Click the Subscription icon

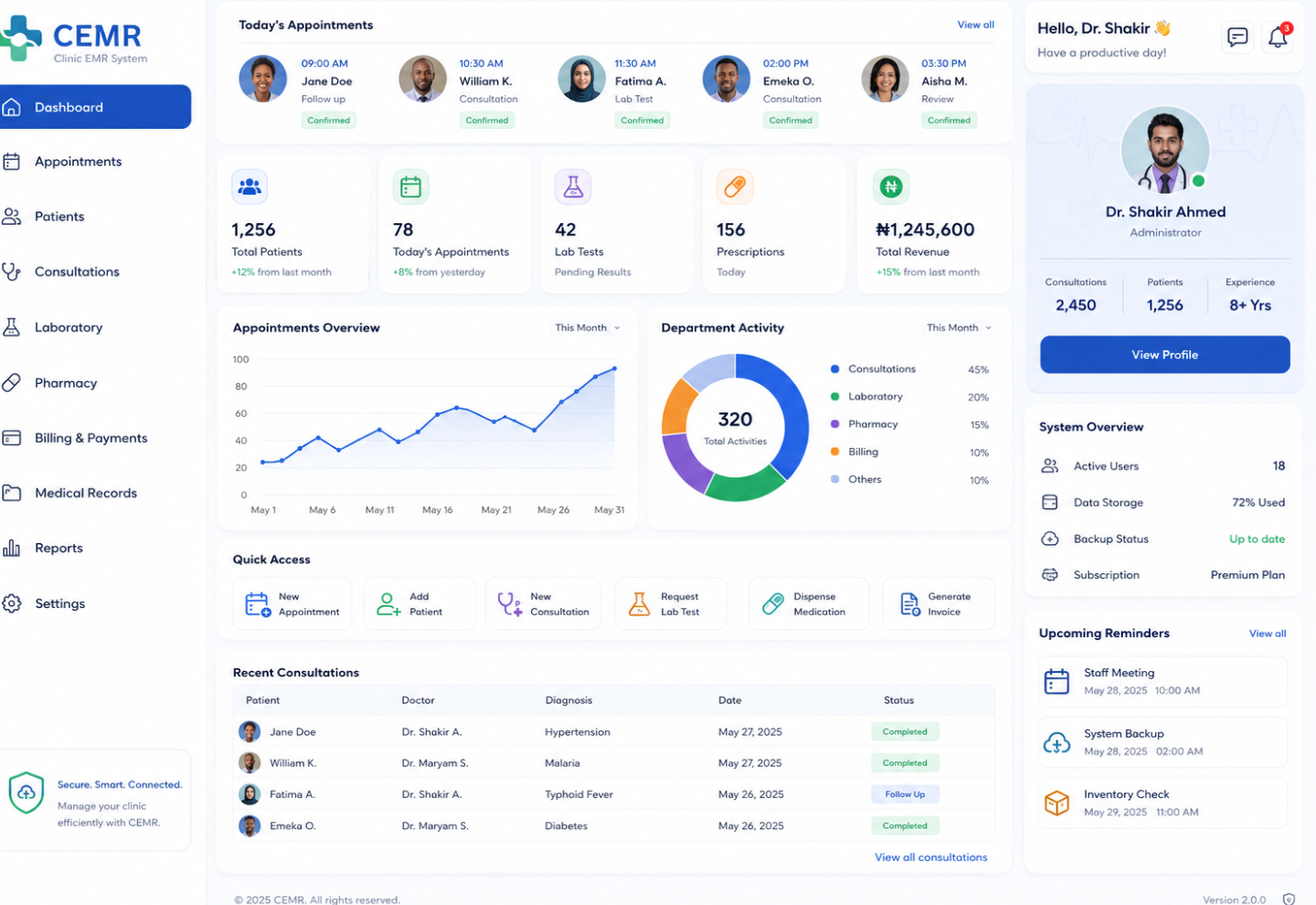[x=1050, y=575]
